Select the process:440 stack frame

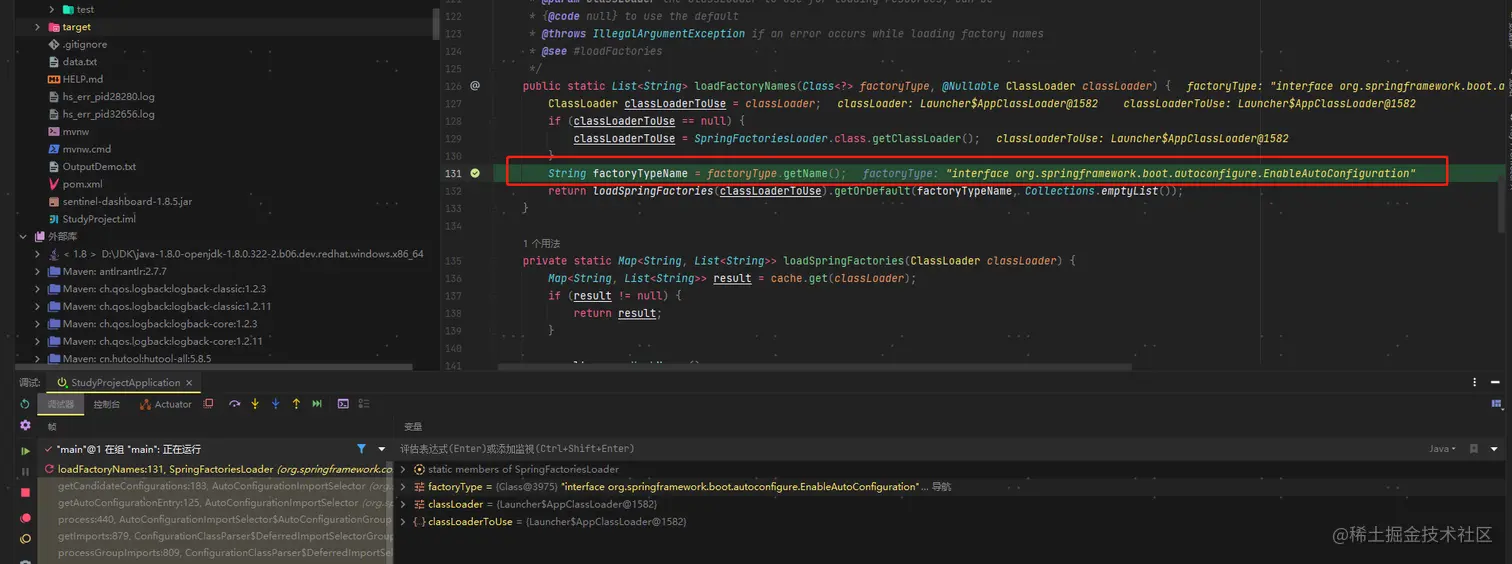[216, 520]
